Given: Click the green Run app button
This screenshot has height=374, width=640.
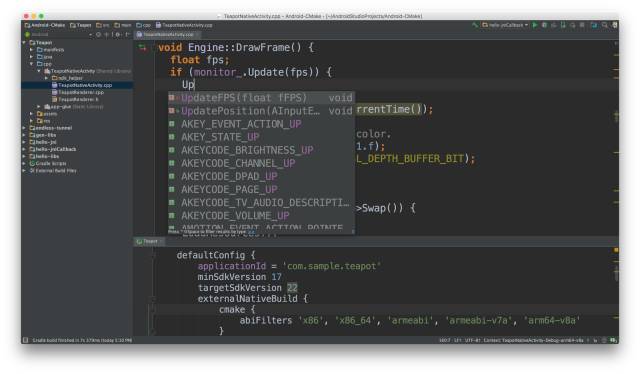Looking at the screenshot, I should 535,25.
